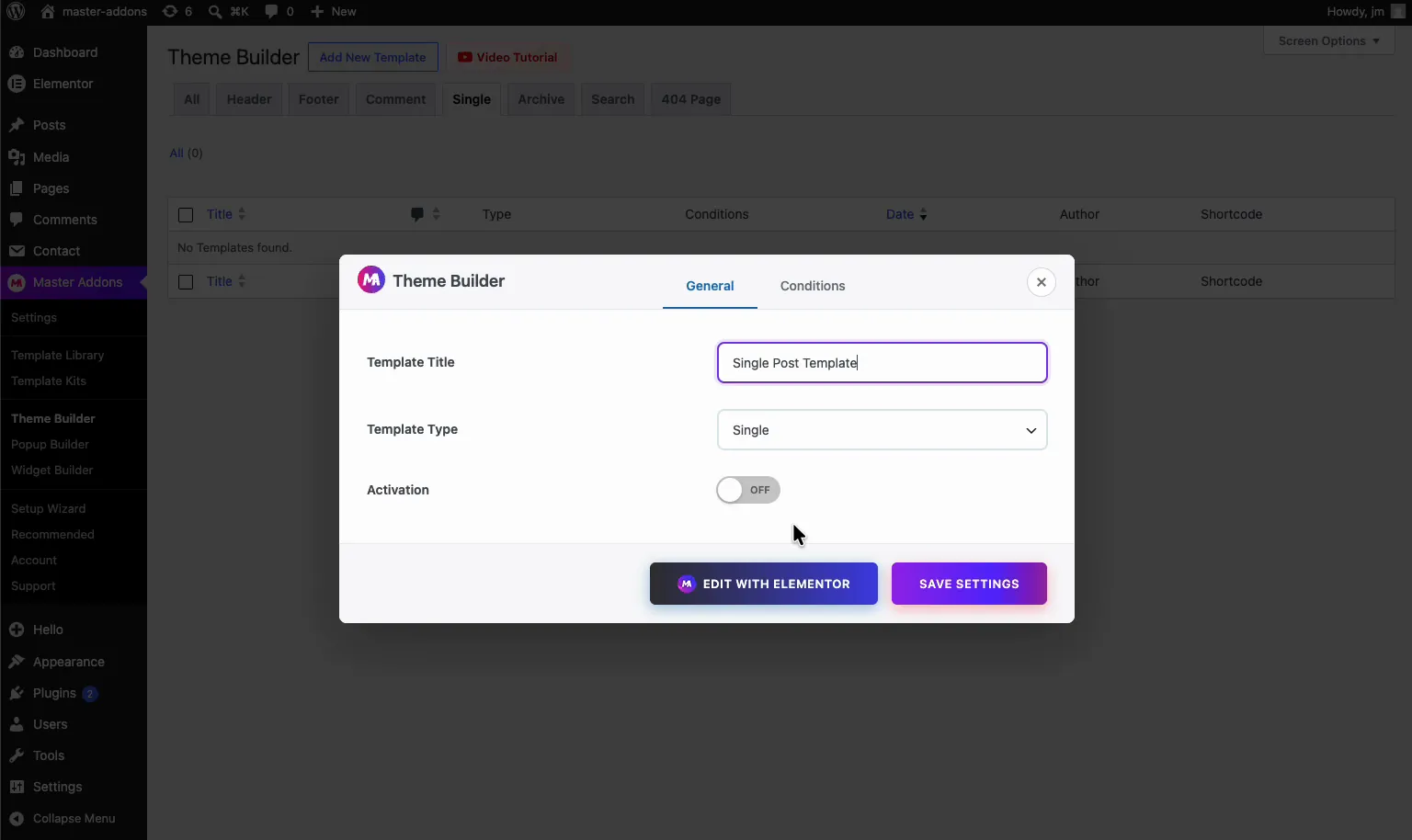The width and height of the screenshot is (1412, 840).
Task: Sort by comment count arrows
Action: coord(436,214)
